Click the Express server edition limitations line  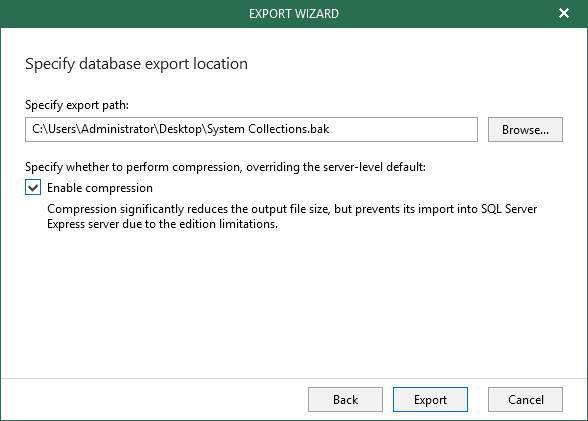[162, 224]
